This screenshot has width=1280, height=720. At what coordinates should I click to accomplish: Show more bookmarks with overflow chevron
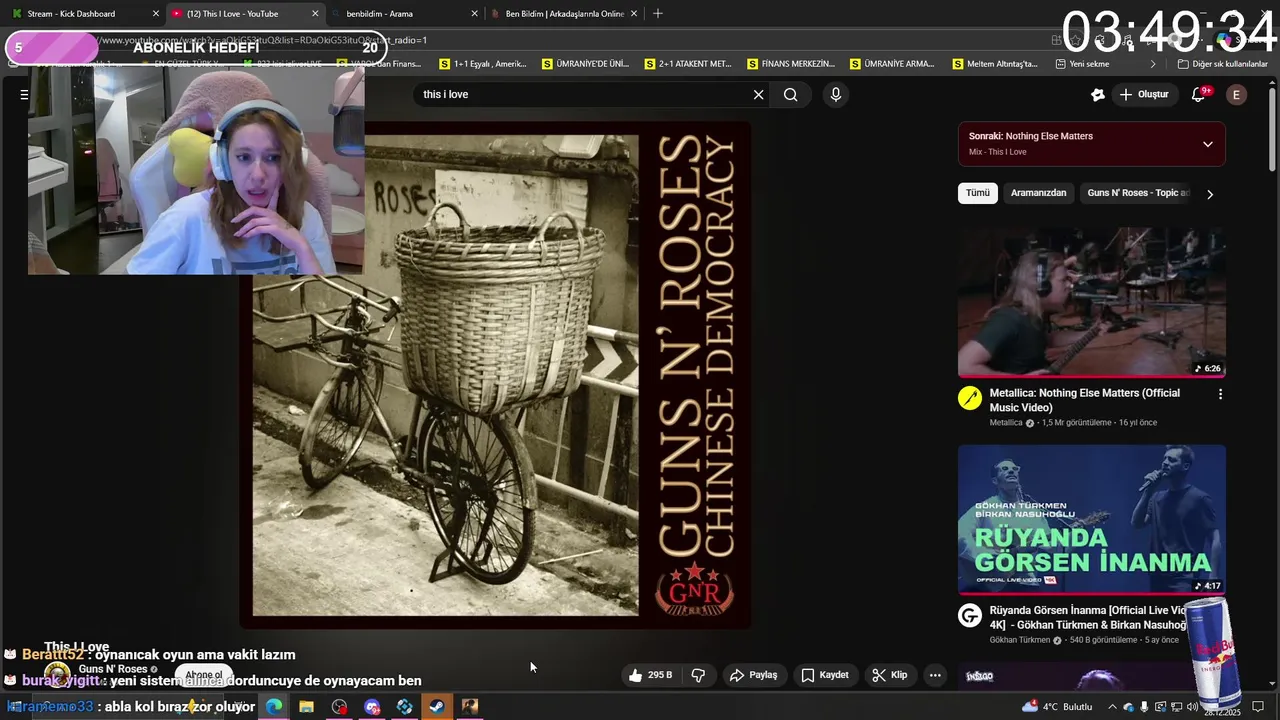pyautogui.click(x=1152, y=64)
